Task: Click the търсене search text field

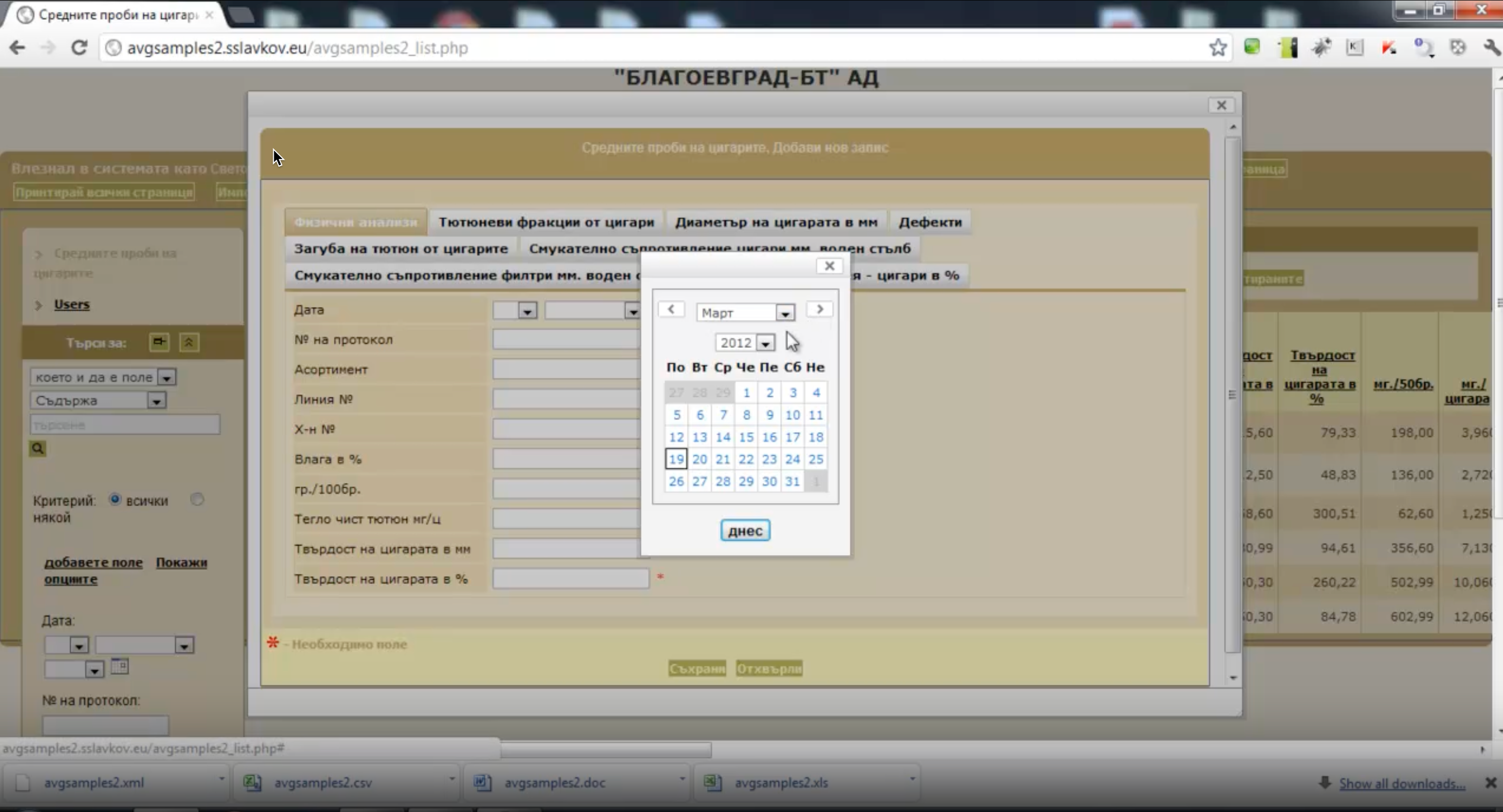Action: pyautogui.click(x=125, y=425)
